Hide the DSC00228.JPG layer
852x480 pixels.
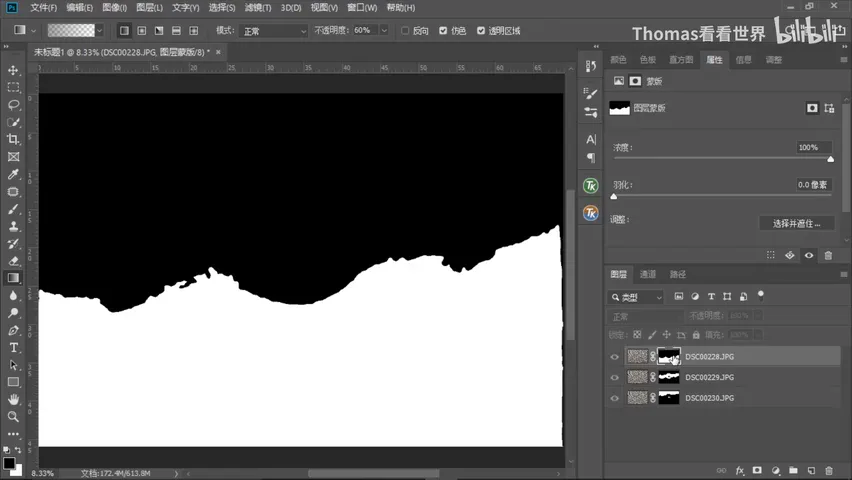(615, 357)
